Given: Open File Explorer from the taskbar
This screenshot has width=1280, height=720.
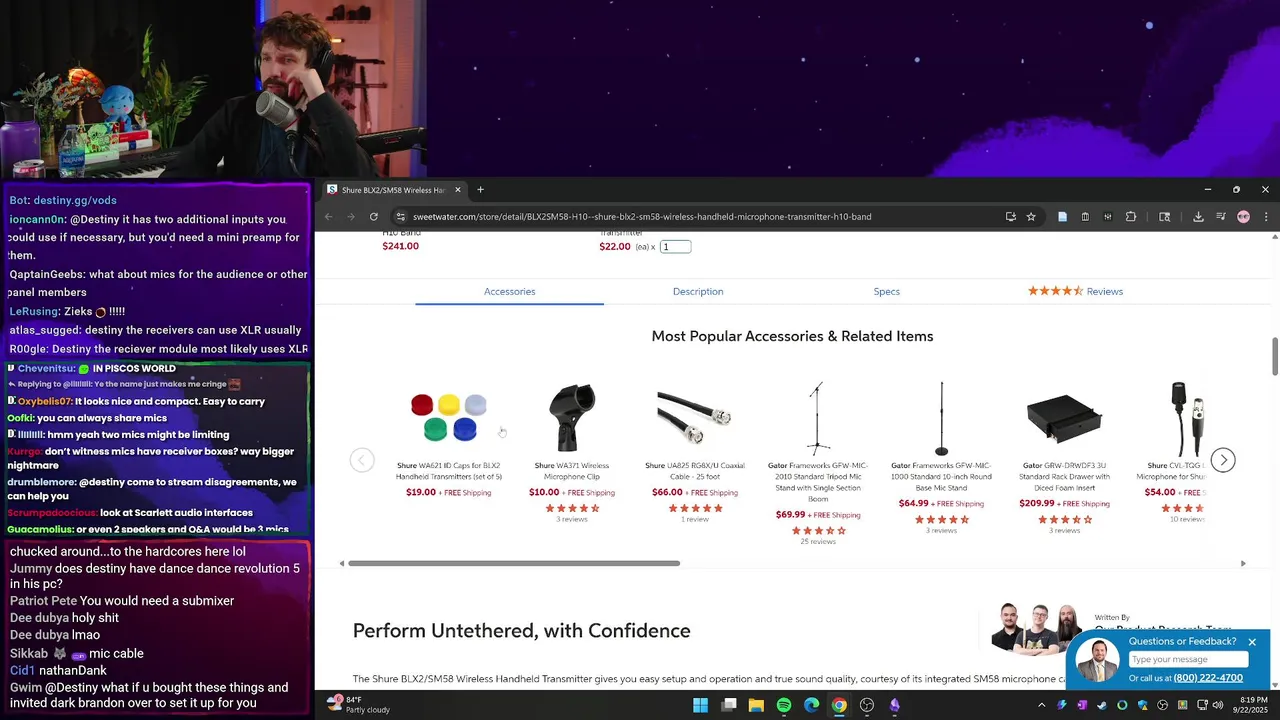Looking at the screenshot, I should pos(756,705).
